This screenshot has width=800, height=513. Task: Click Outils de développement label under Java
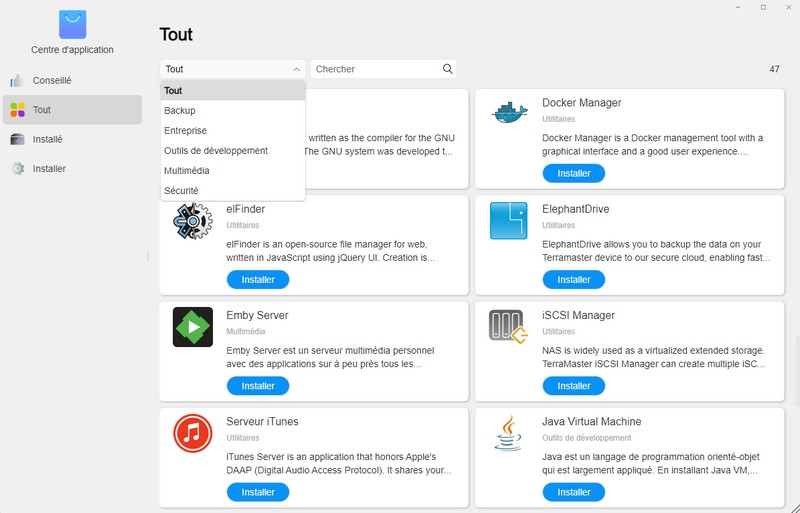click(x=586, y=438)
